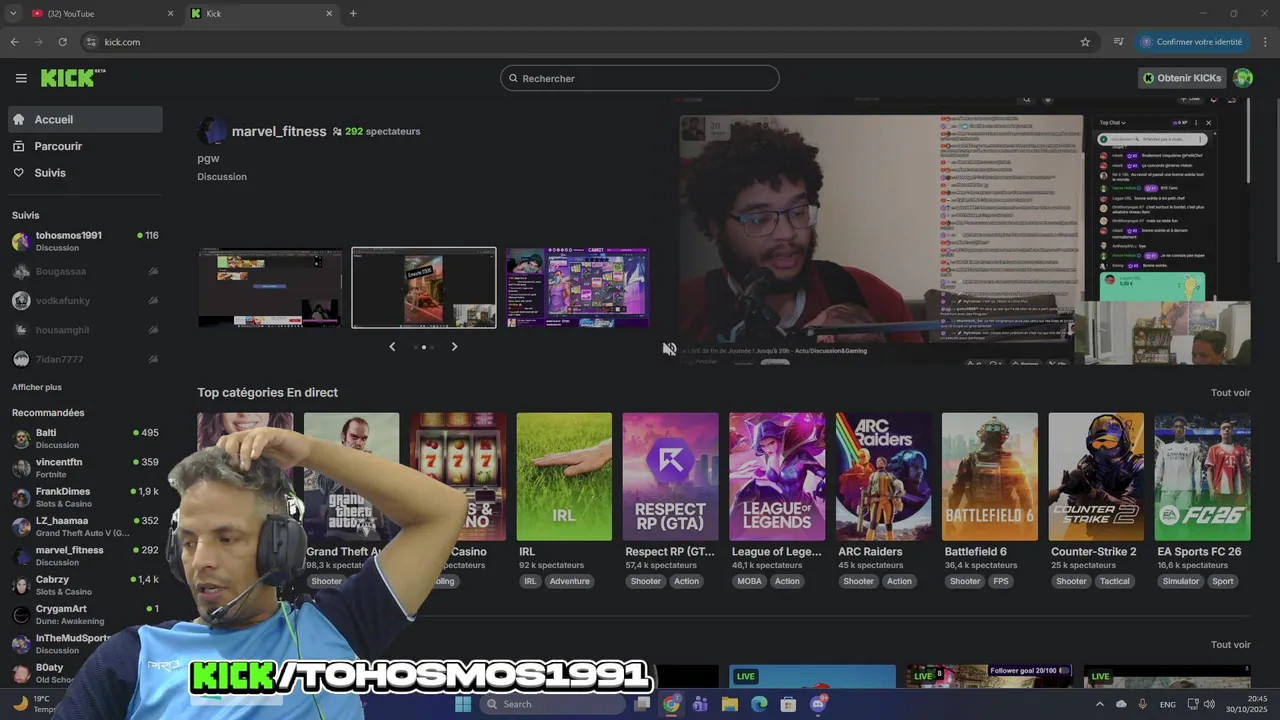Click the Sport tag under EA Sports FC 26
The image size is (1280, 720).
pyautogui.click(x=1223, y=581)
